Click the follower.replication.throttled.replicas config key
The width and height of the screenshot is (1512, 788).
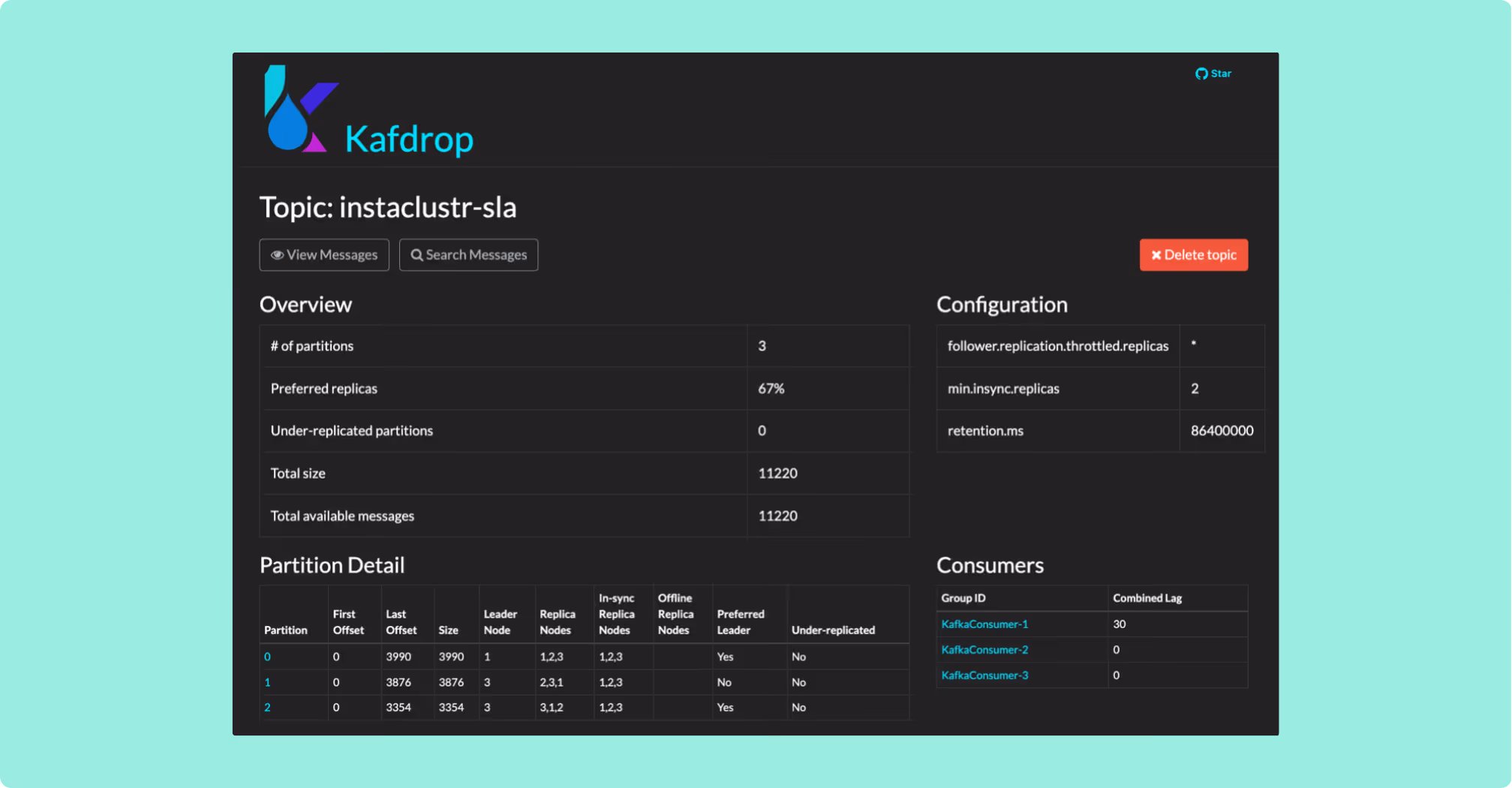tap(1058, 346)
